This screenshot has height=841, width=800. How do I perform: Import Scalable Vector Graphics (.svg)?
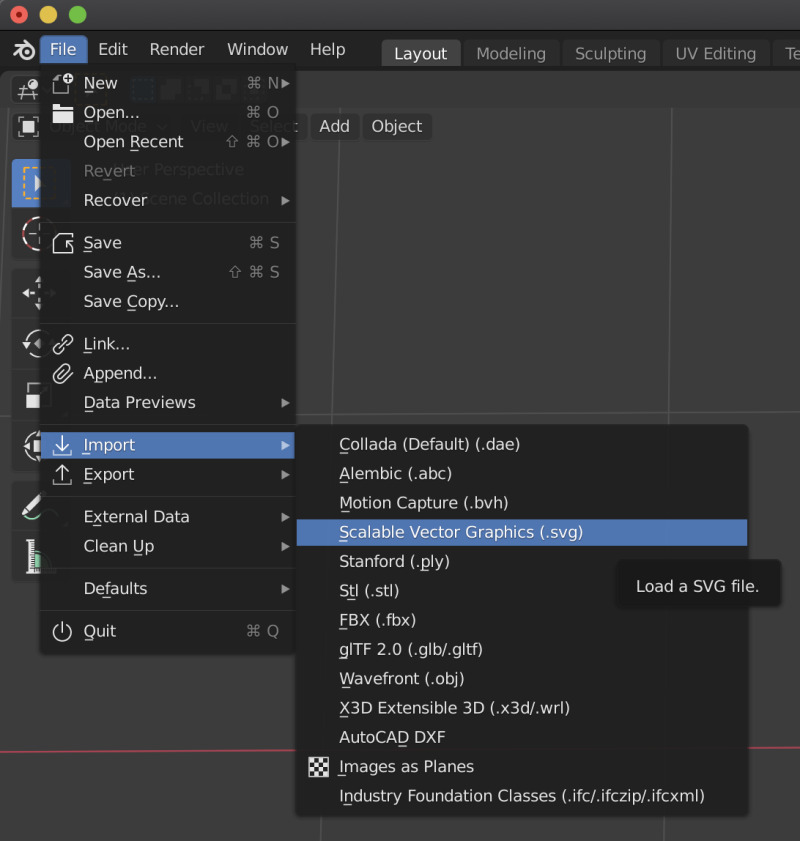tap(522, 533)
